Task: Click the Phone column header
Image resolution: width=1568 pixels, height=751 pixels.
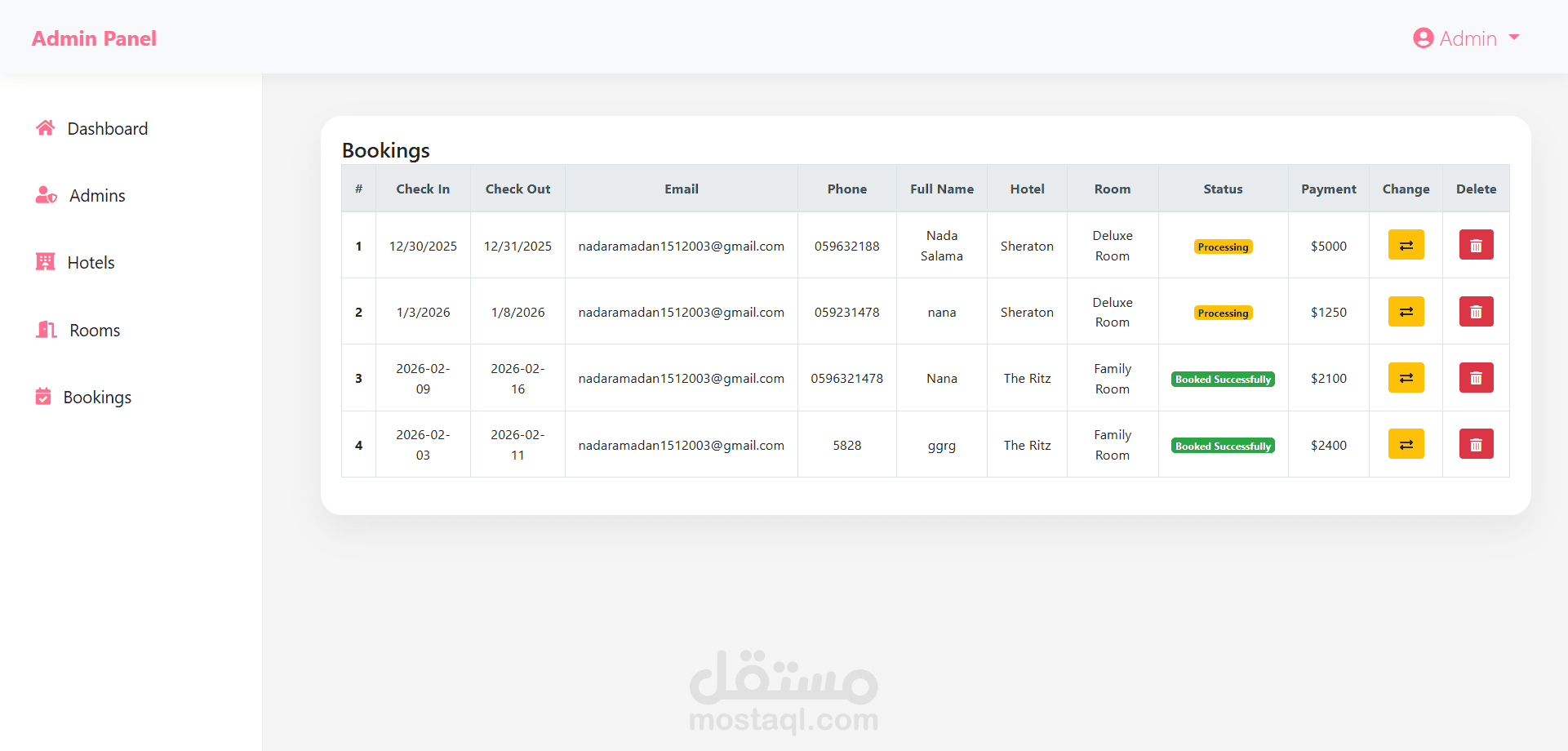Action: (846, 189)
